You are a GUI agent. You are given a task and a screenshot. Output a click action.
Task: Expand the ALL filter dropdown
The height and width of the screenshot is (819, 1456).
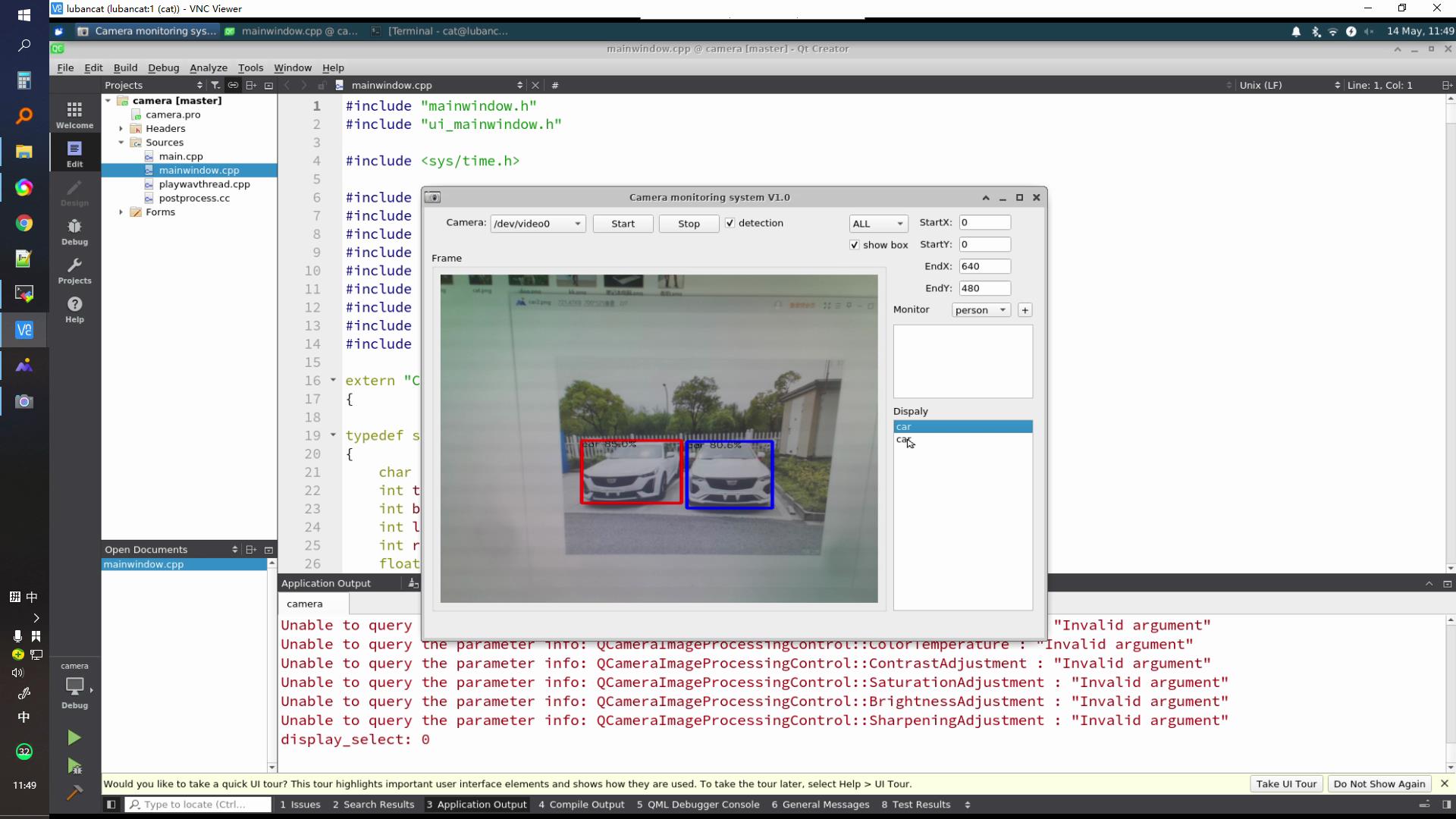(877, 222)
